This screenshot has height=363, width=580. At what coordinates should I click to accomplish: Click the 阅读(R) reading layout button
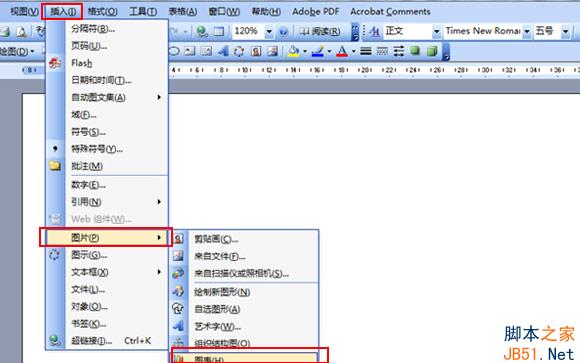(x=320, y=32)
